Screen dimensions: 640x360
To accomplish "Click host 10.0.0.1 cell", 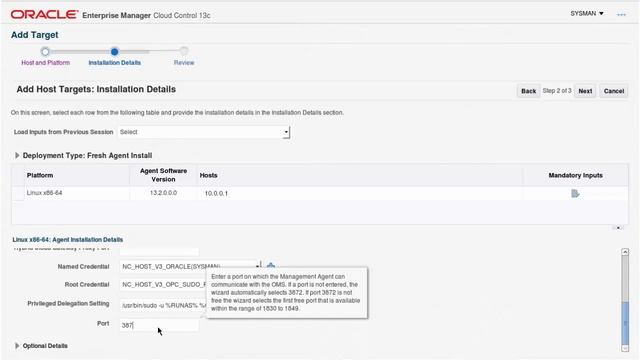I will [216, 193].
